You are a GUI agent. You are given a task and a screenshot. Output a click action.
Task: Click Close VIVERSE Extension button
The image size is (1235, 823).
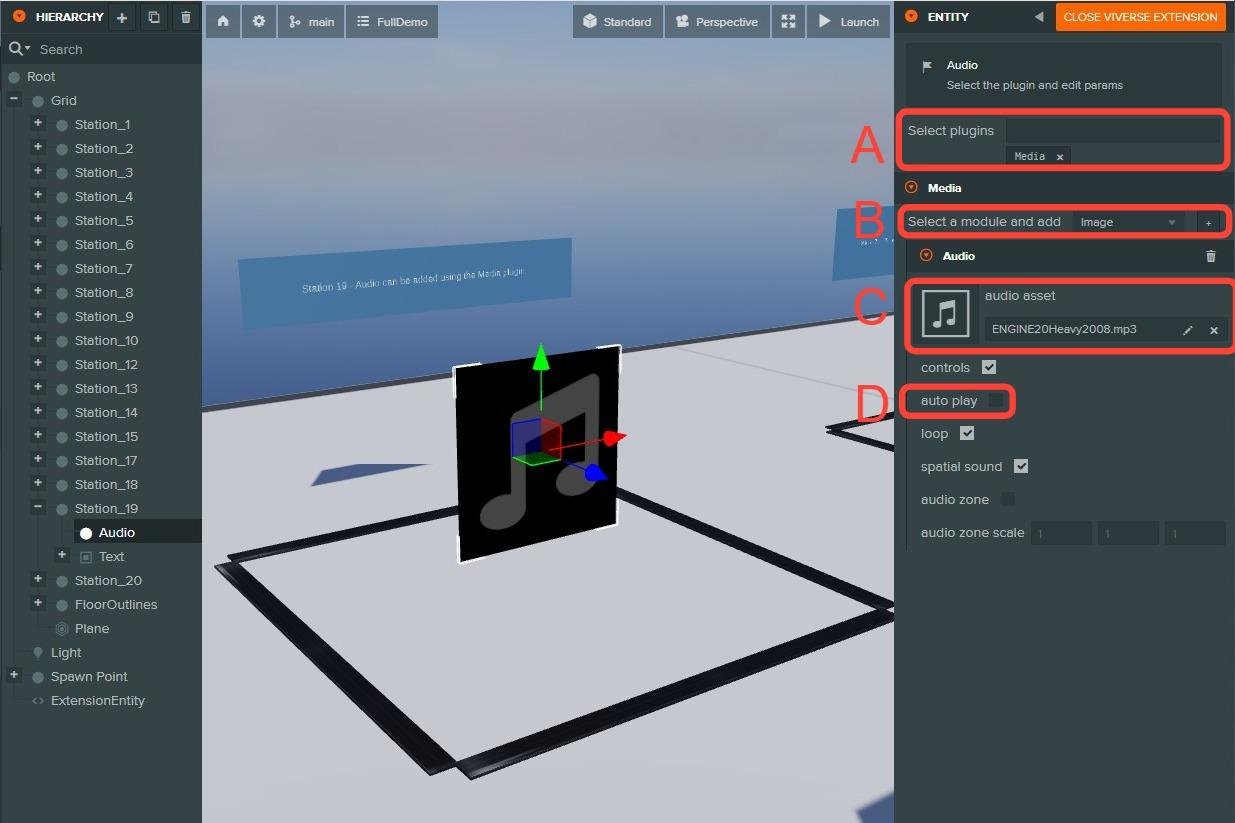1140,17
